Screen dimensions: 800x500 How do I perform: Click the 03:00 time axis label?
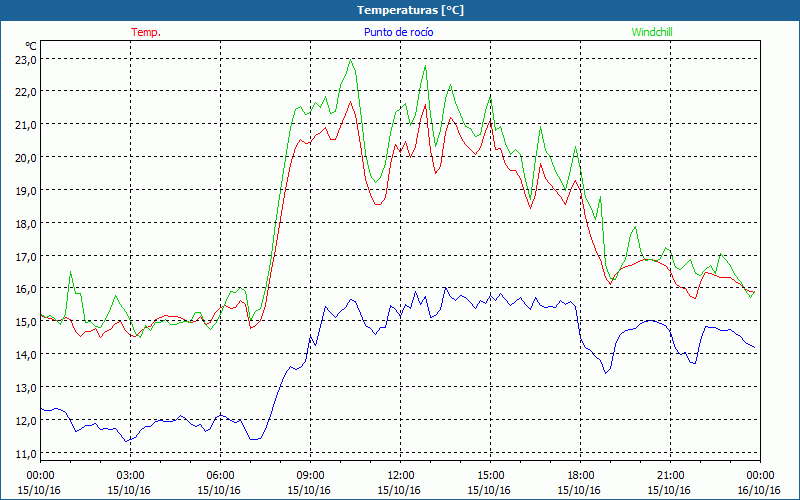tap(130, 476)
